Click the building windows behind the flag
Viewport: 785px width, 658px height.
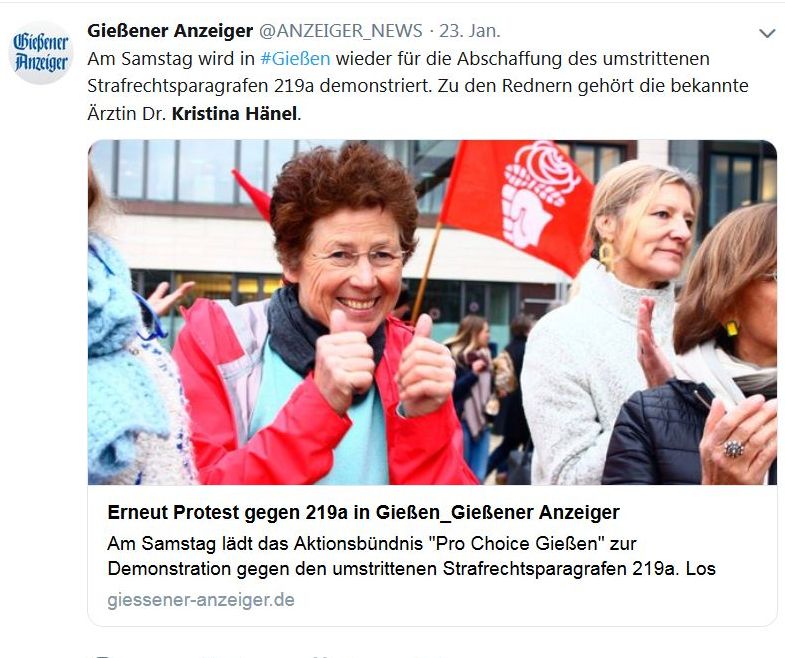tap(601, 158)
